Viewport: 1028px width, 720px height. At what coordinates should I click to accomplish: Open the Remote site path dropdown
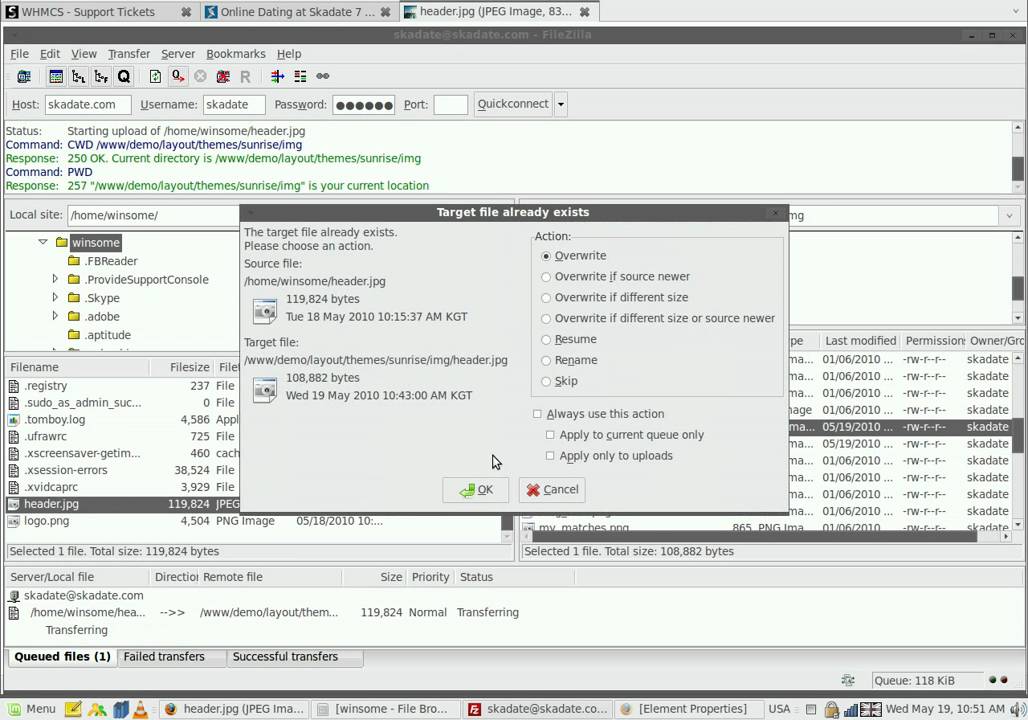click(x=1009, y=215)
